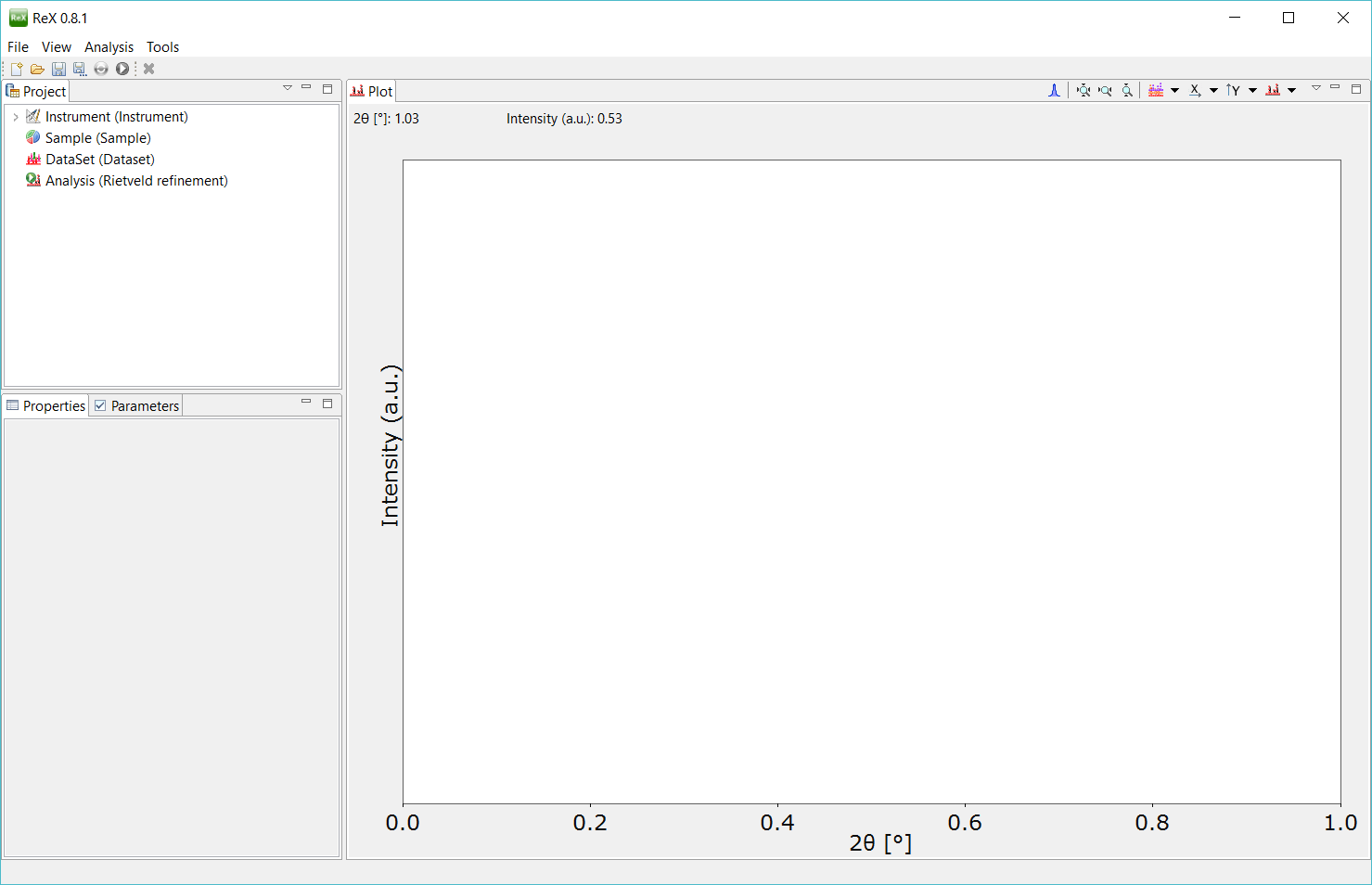Maximize the Plot panel
The image size is (1372, 885).
pos(1356,89)
